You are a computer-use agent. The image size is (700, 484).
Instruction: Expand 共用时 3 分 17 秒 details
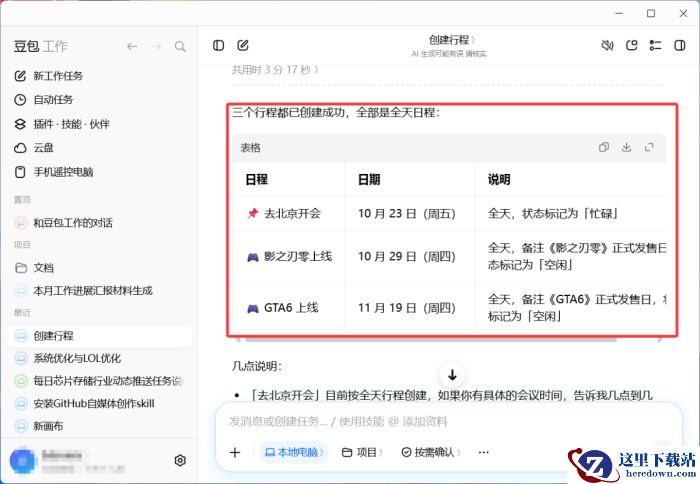coord(275,70)
